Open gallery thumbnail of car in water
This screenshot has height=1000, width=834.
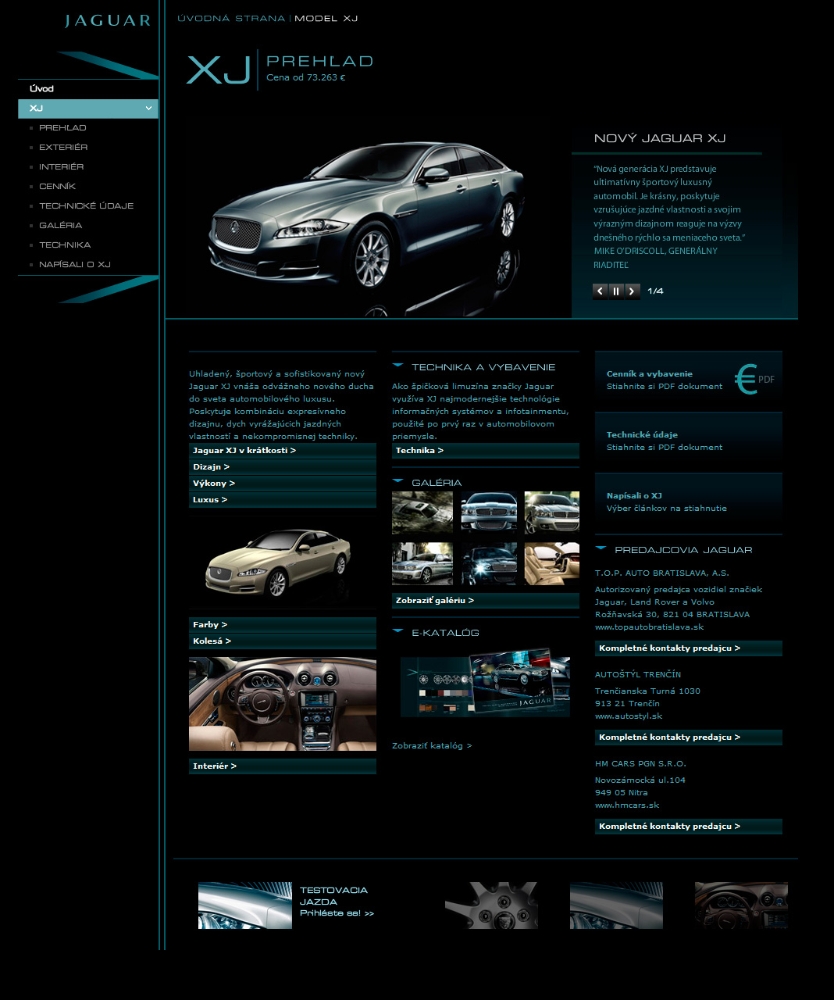click(422, 512)
